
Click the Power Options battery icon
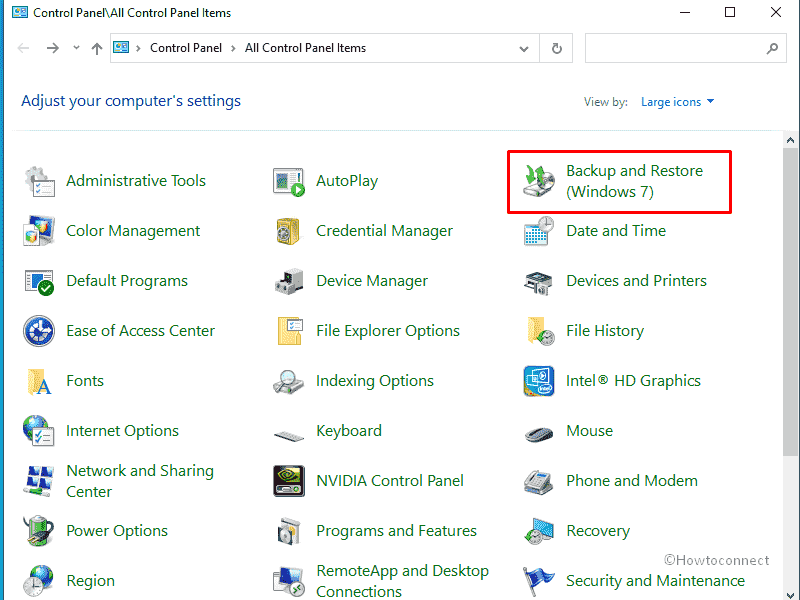(x=39, y=531)
